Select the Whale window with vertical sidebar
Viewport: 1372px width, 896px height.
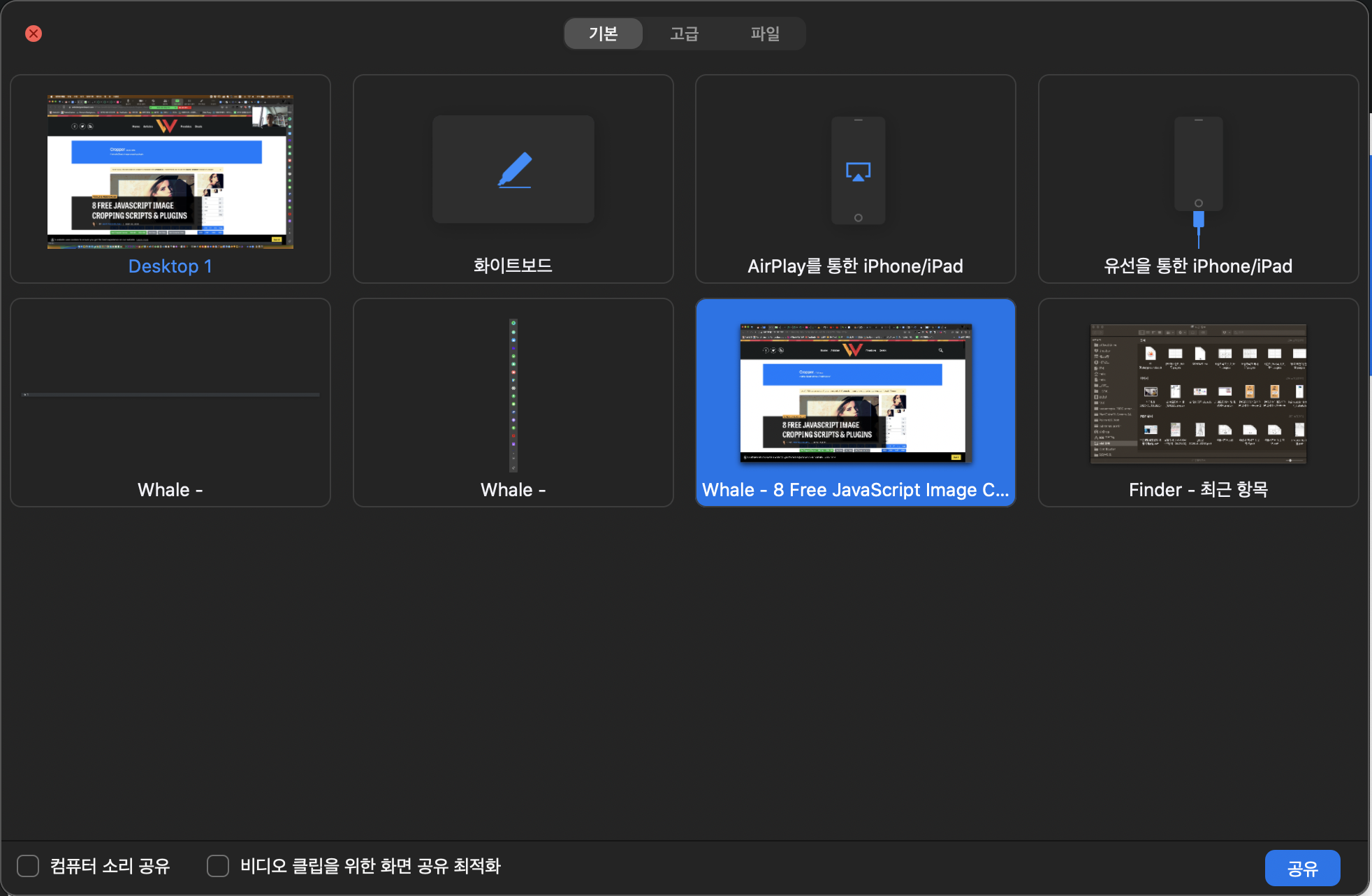click(x=513, y=395)
